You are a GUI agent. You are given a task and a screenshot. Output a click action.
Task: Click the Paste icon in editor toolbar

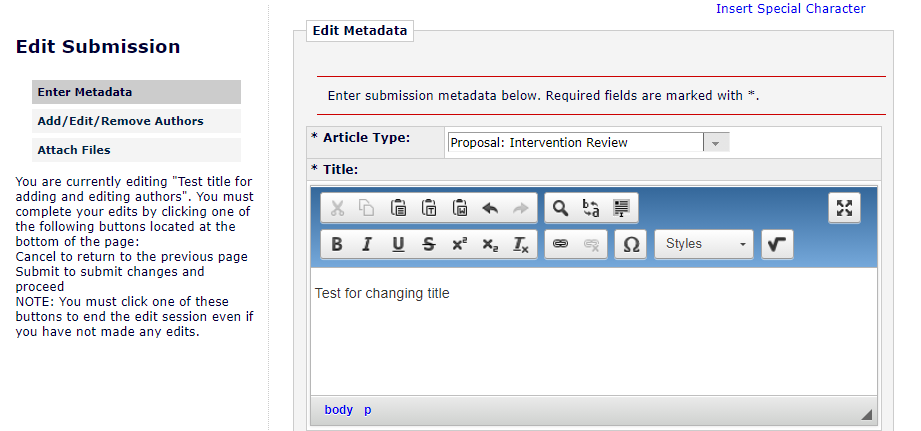click(x=398, y=208)
